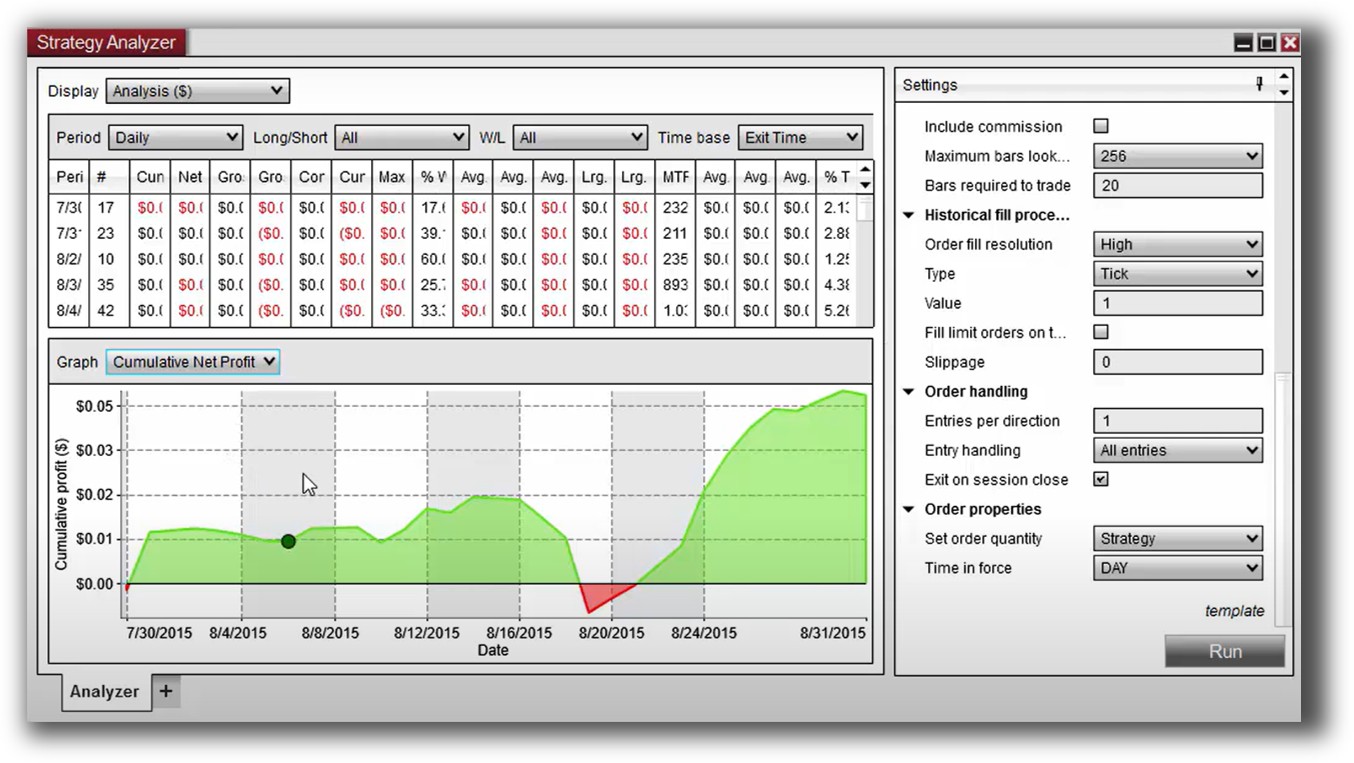
Task: Select the Analyzer tab
Action: pyautogui.click(x=103, y=691)
